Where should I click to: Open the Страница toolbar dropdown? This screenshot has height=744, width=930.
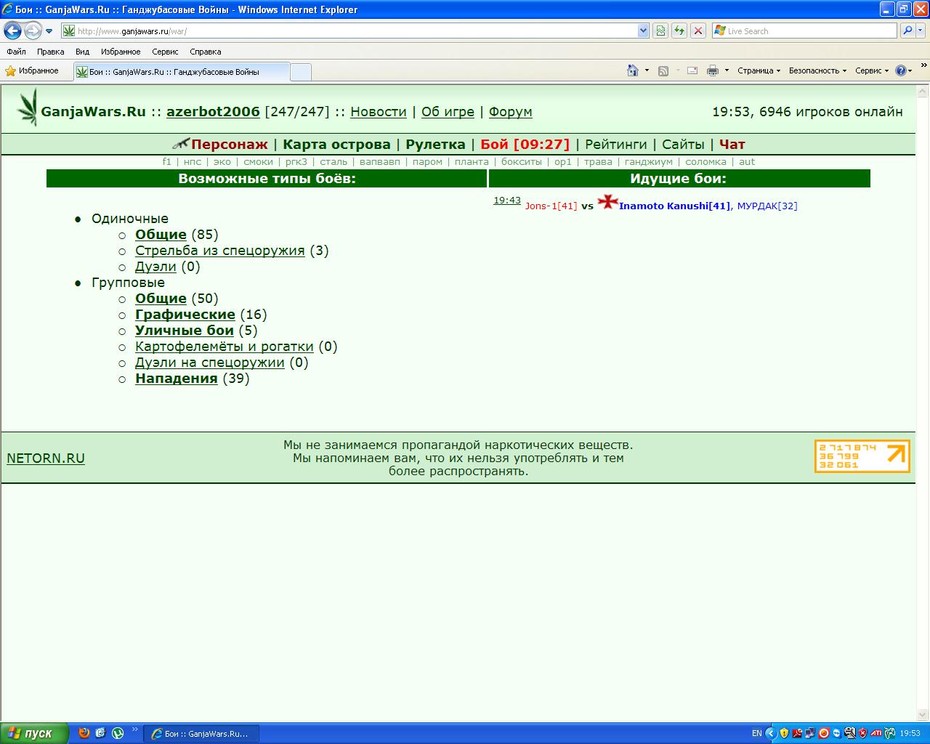pyautogui.click(x=759, y=71)
